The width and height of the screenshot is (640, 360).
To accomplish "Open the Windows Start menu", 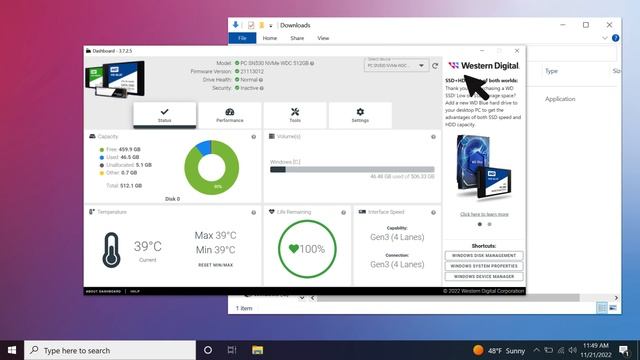I will point(12,350).
